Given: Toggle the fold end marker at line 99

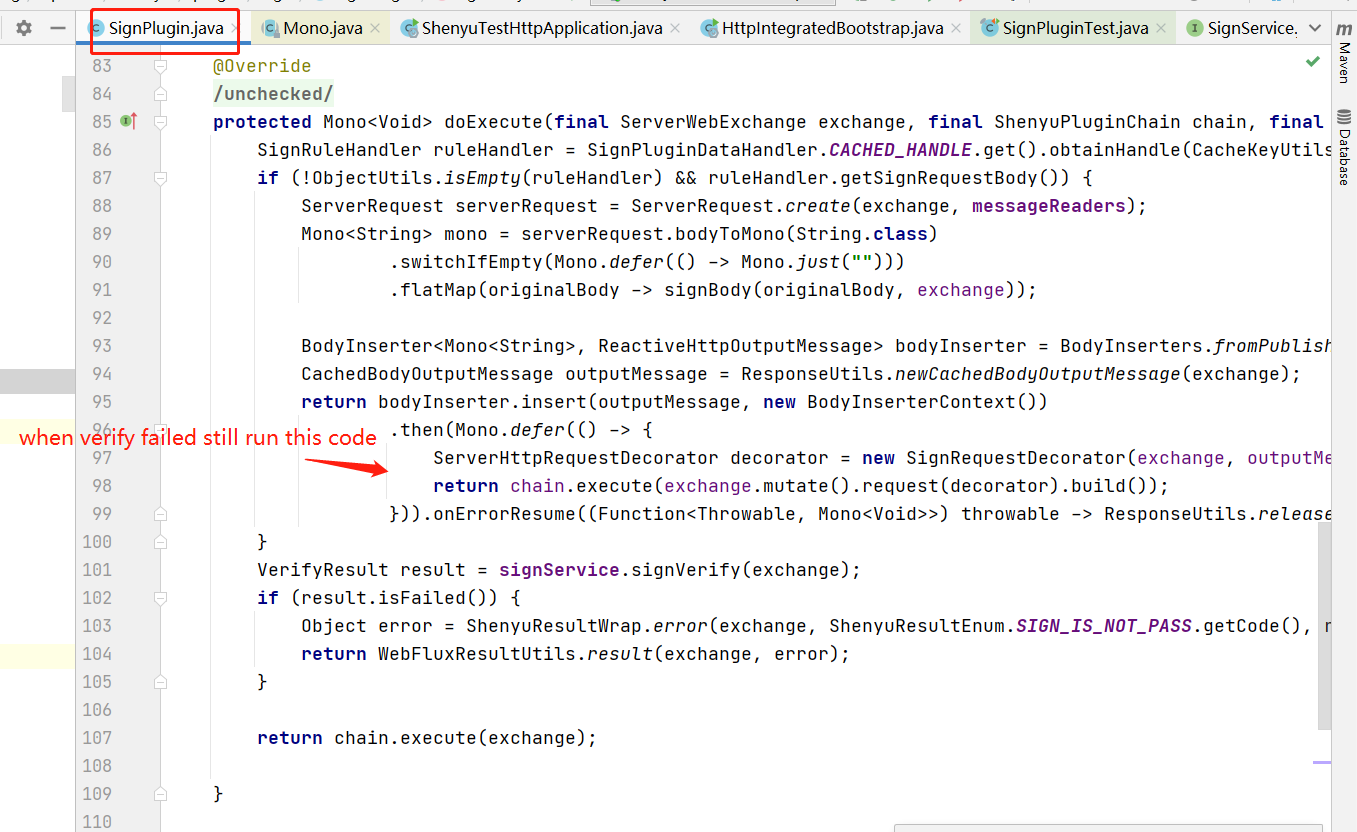Looking at the screenshot, I should click(160, 514).
